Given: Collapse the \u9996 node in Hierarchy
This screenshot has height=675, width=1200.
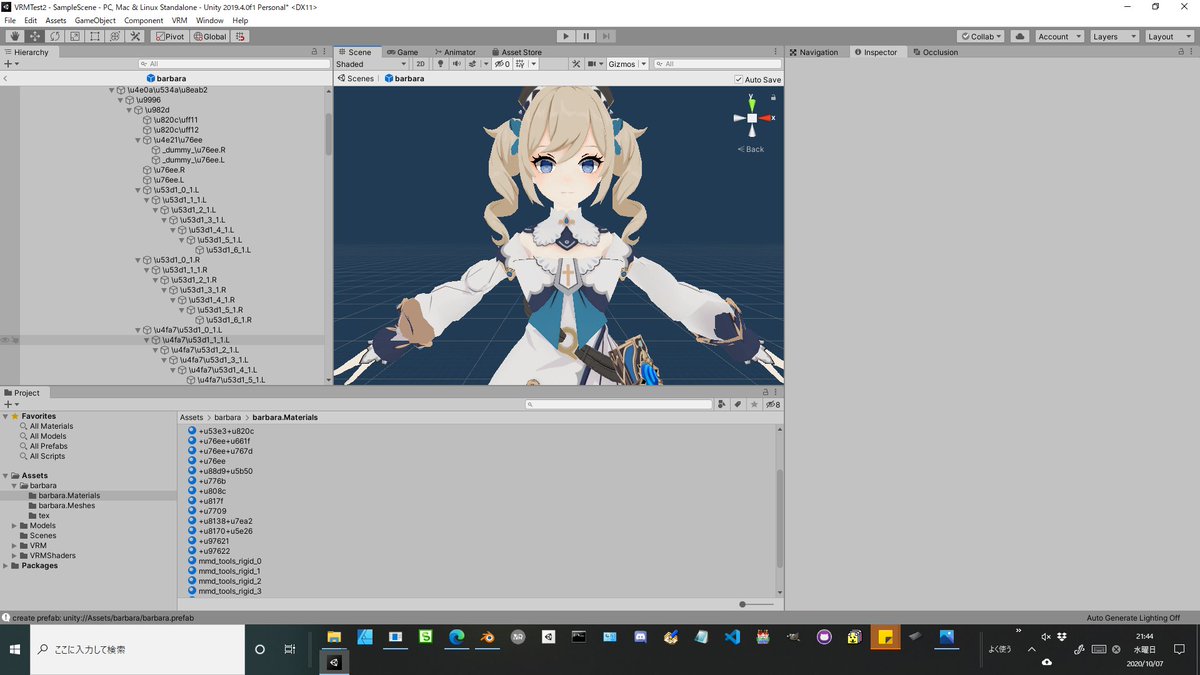Looking at the screenshot, I should [x=122, y=100].
